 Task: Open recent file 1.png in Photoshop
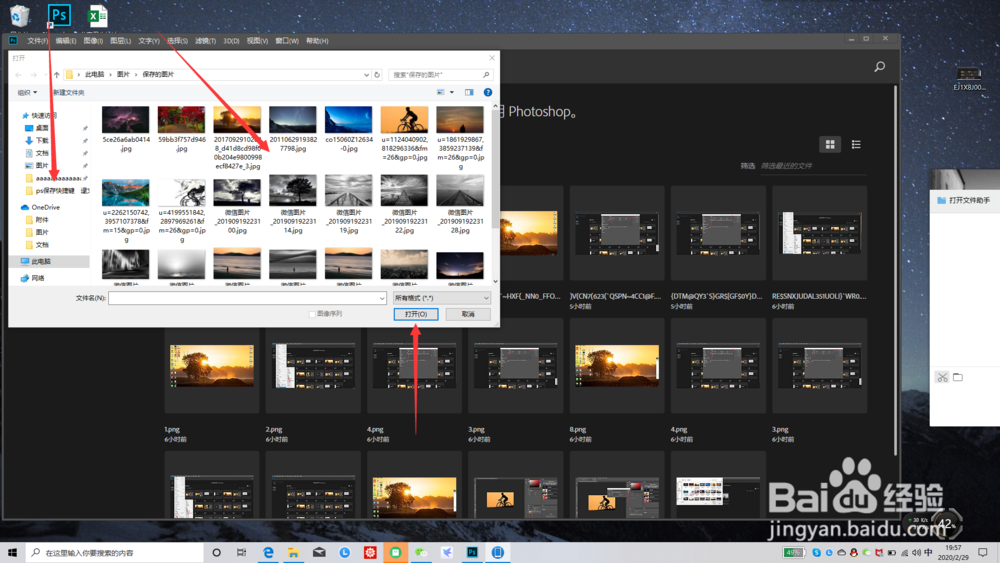tap(211, 366)
